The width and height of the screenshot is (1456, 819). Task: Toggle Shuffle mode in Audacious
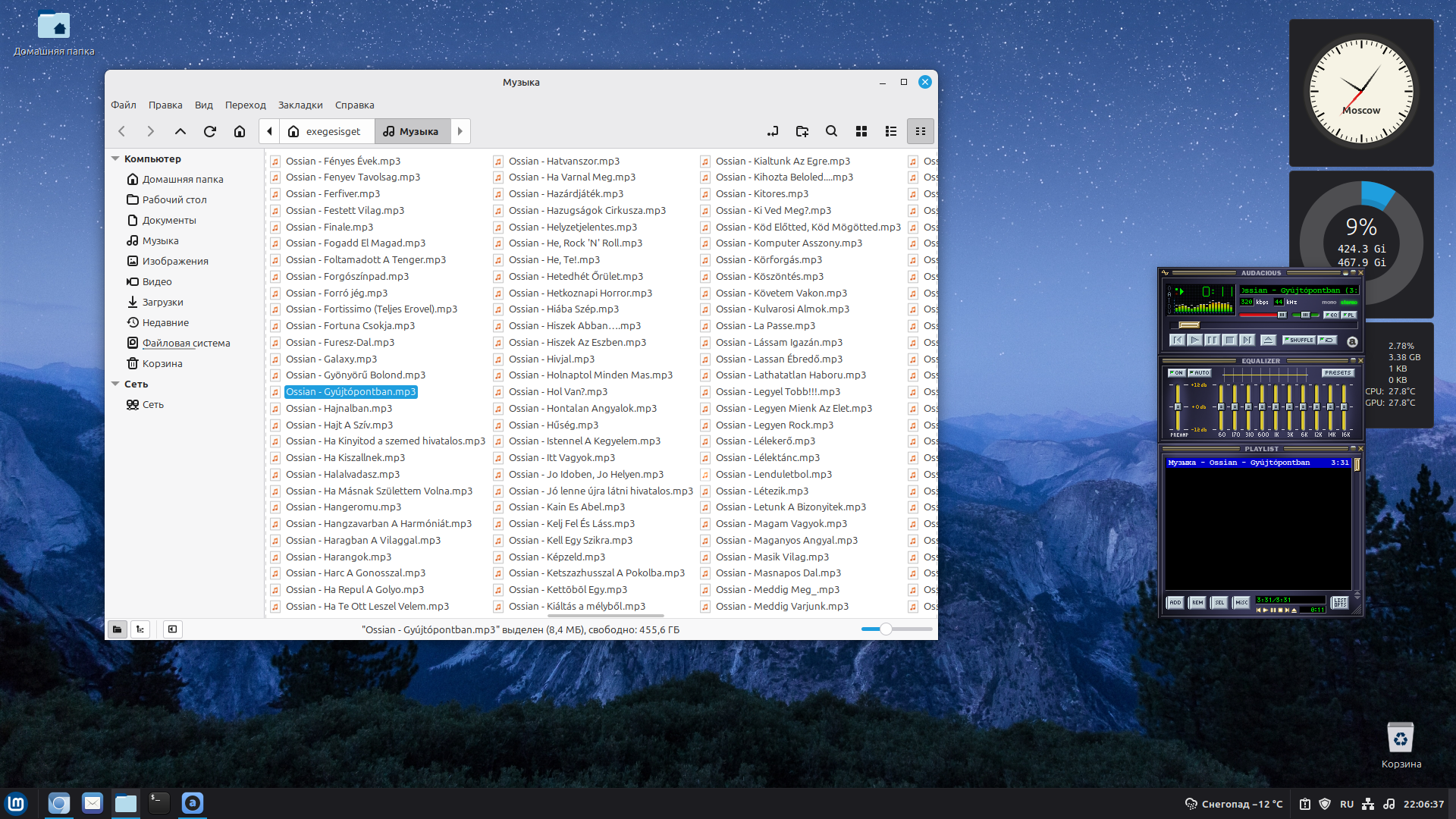[1299, 340]
